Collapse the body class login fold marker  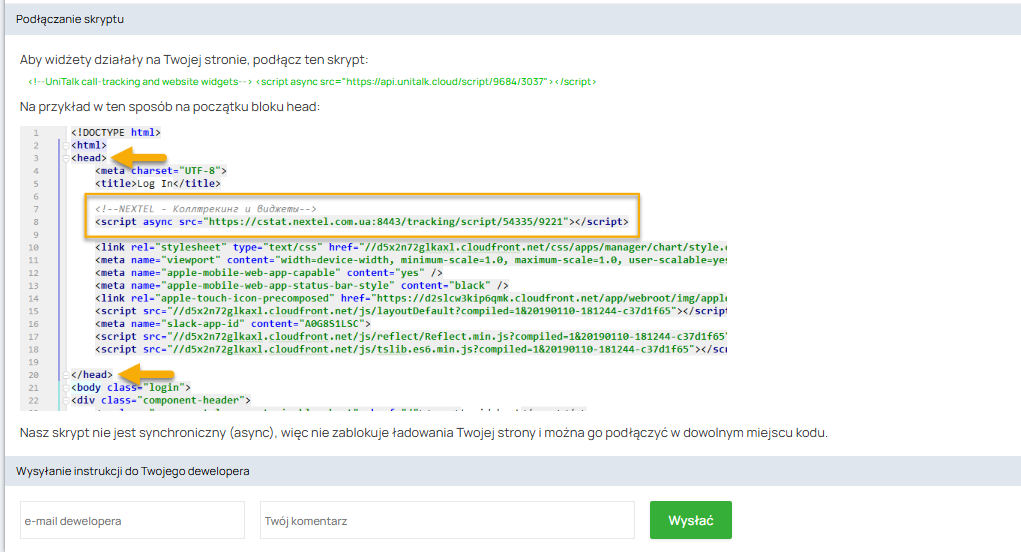click(x=66, y=387)
